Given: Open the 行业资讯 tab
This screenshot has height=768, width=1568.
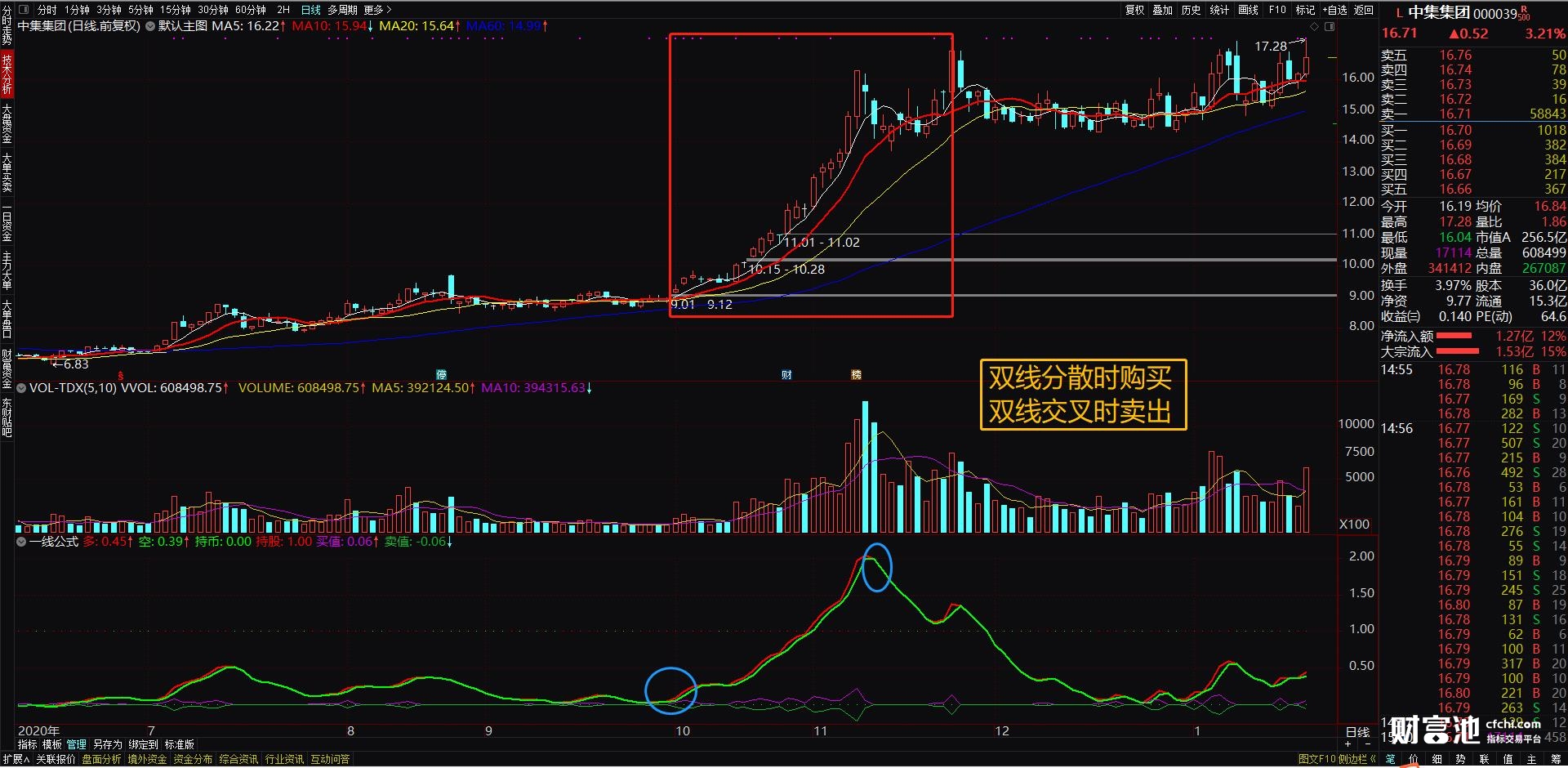Looking at the screenshot, I should pyautogui.click(x=284, y=759).
